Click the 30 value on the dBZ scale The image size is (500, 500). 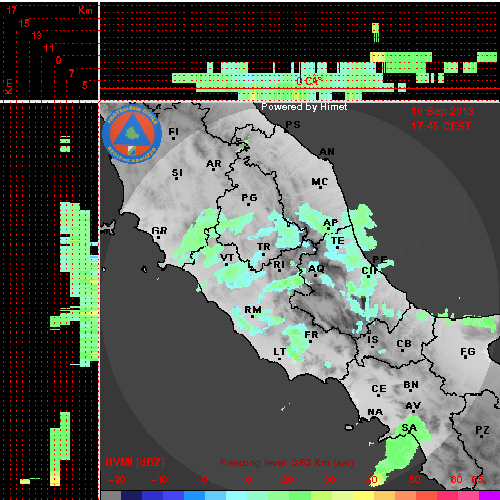329,480
